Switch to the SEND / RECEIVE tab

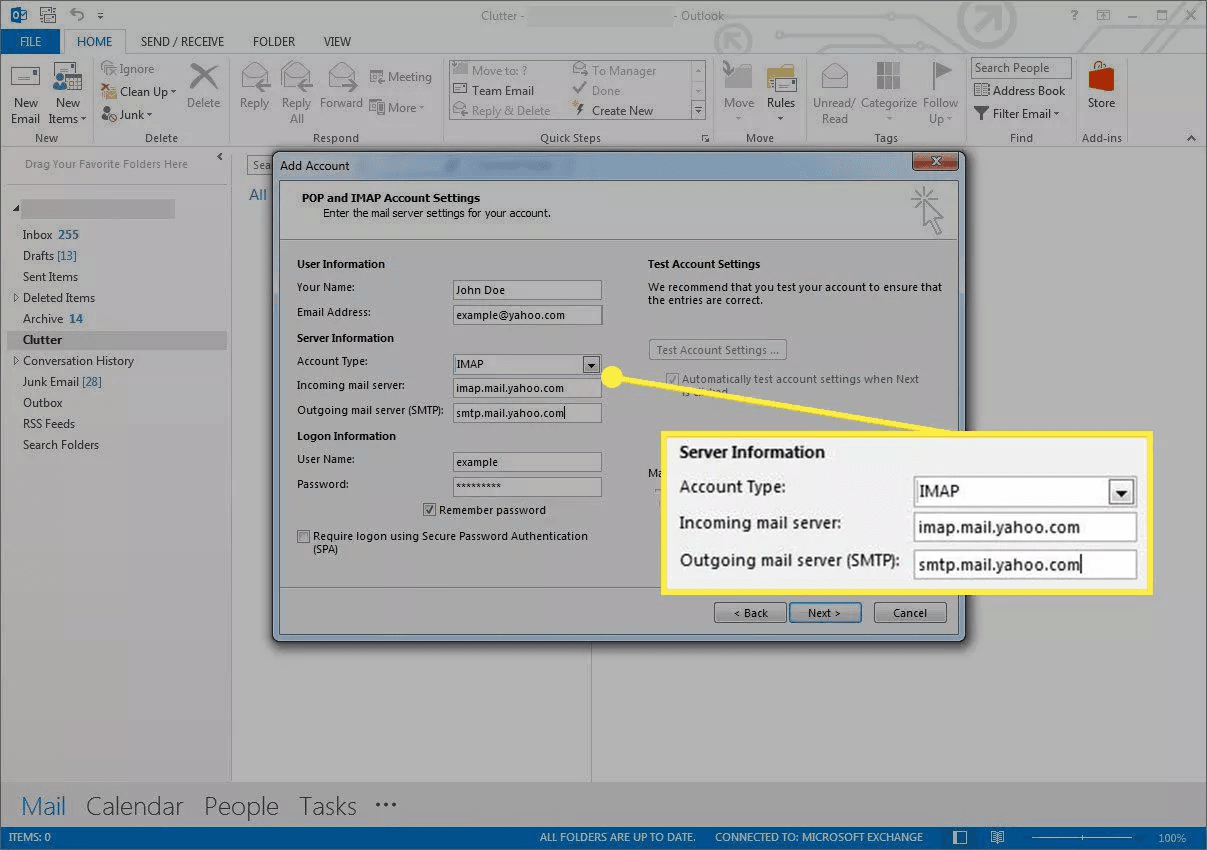182,42
